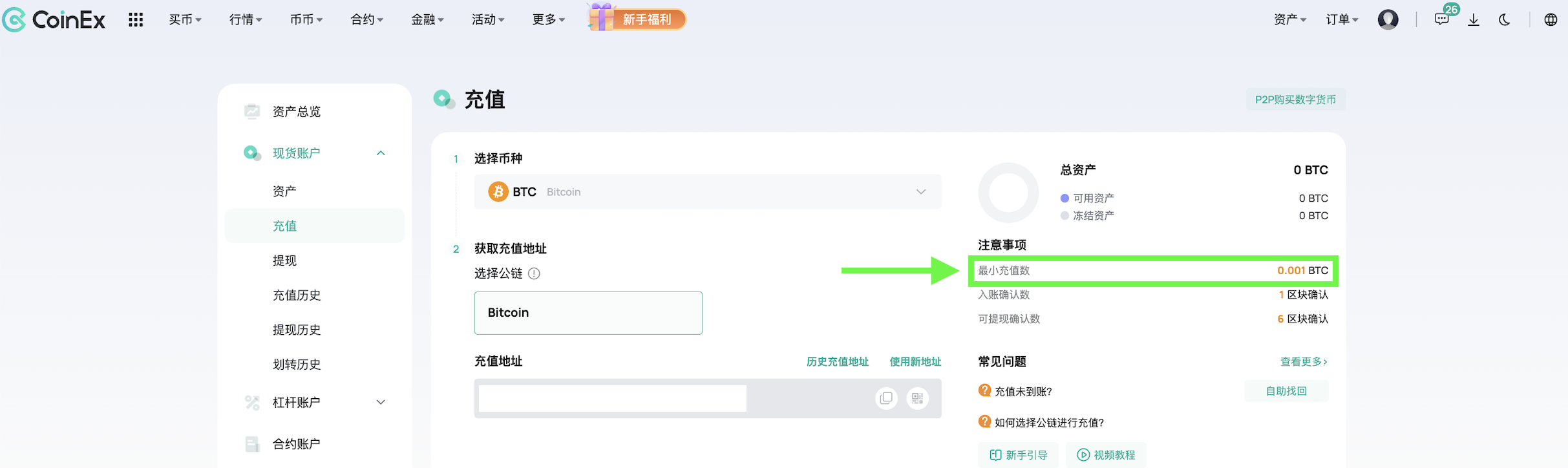This screenshot has height=468, width=1568.
Task: Open the BTC coin selector dropdown
Action: click(708, 191)
